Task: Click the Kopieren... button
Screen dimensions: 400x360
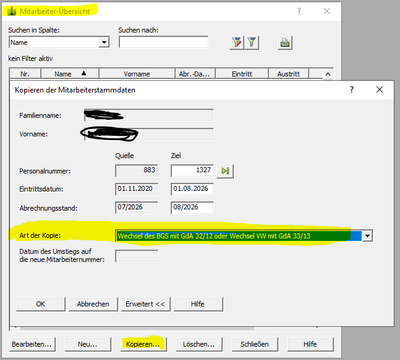Action: coord(143,344)
